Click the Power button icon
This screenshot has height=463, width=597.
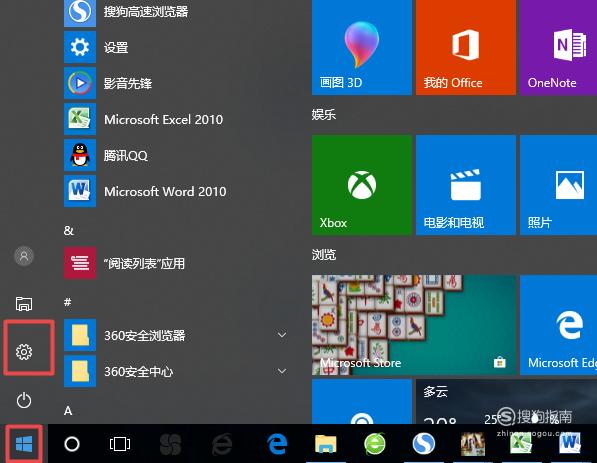pyautogui.click(x=24, y=400)
